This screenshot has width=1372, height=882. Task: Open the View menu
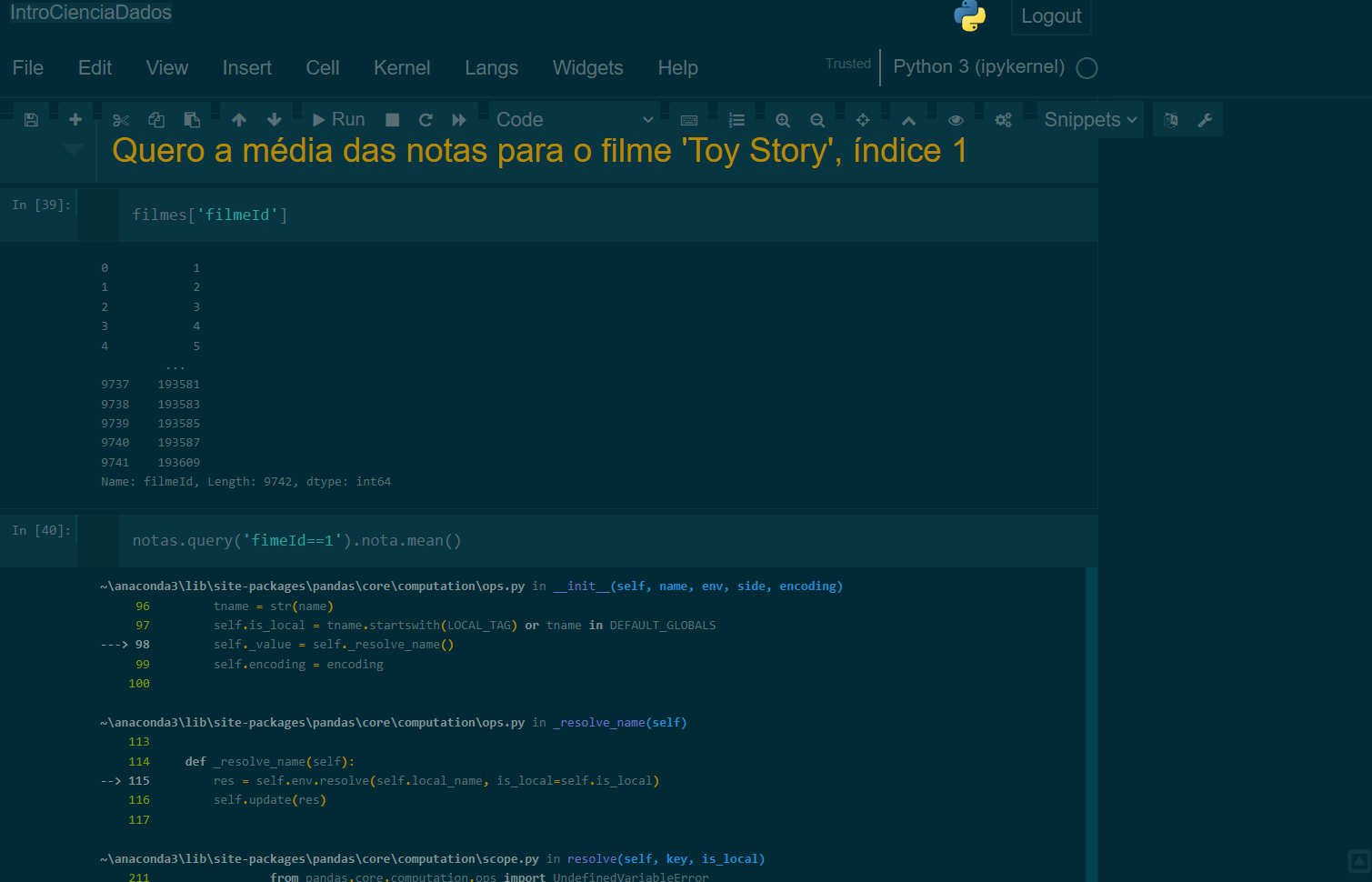coord(167,68)
